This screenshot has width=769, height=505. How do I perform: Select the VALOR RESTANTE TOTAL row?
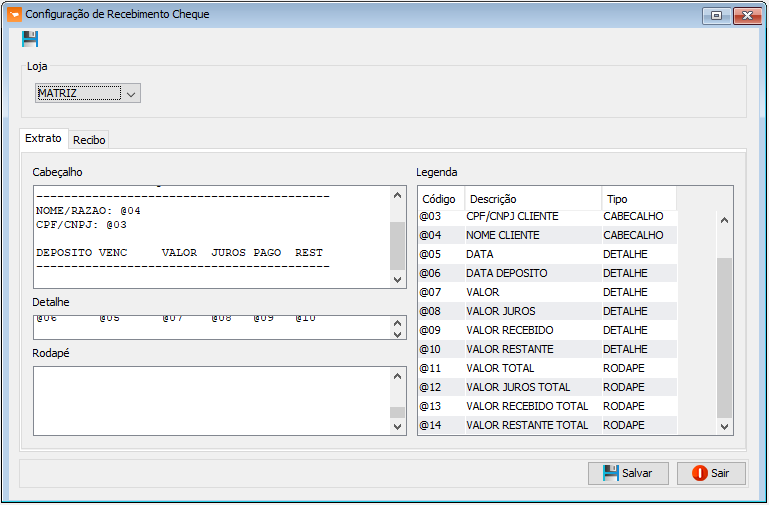(547, 425)
